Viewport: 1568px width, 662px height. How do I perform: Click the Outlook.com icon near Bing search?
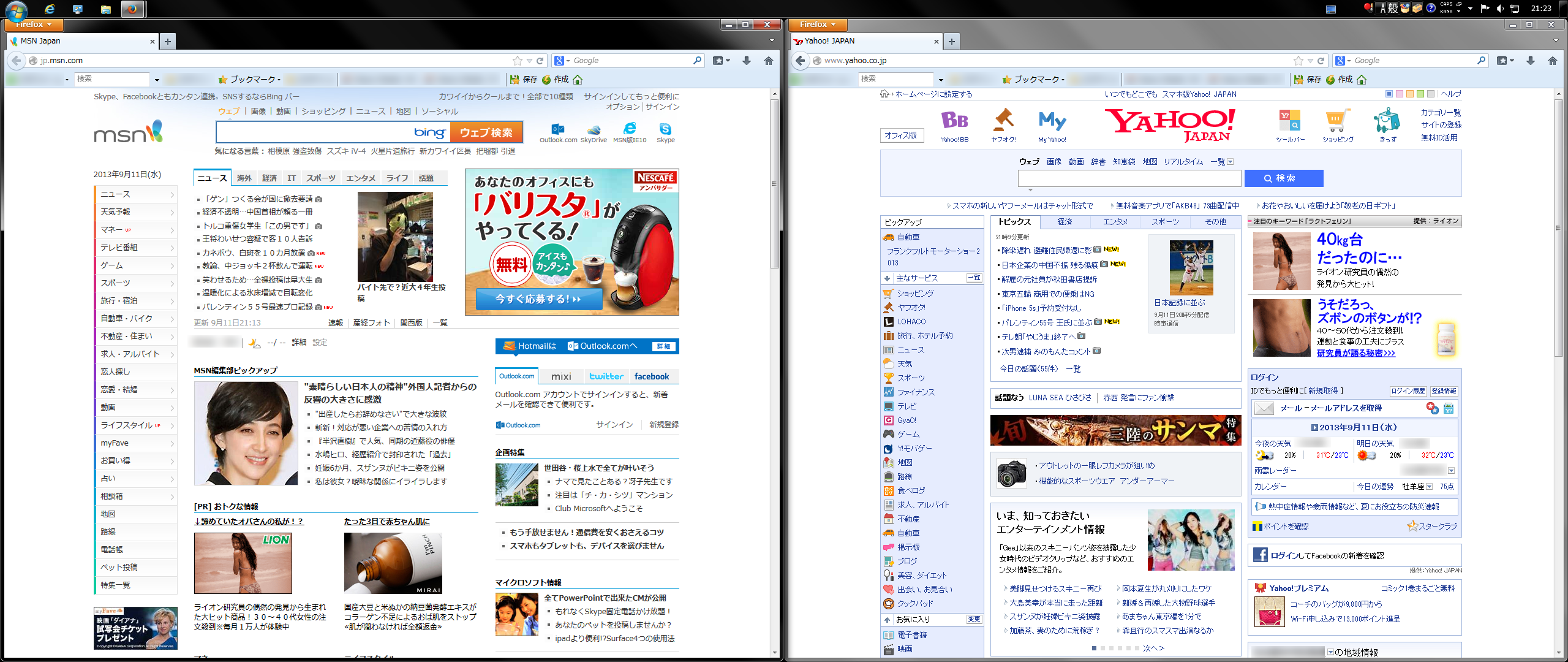557,129
